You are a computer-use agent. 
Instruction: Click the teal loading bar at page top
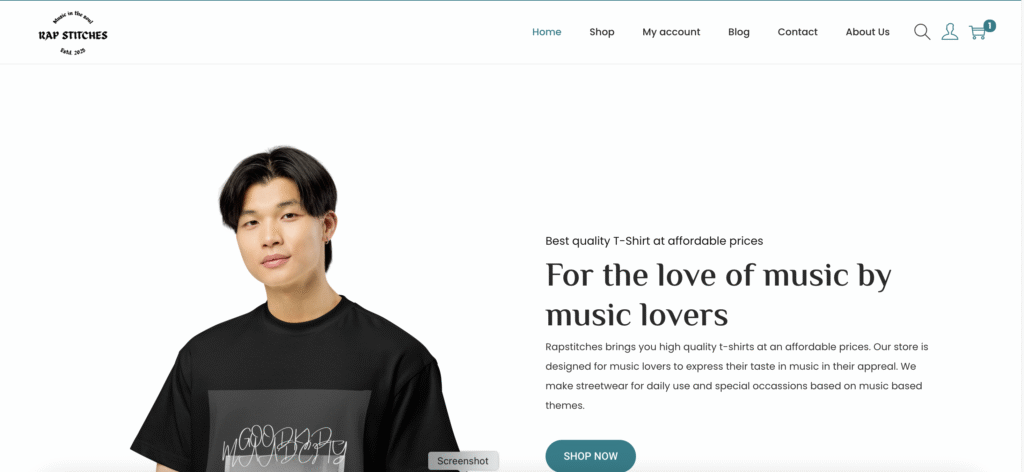[x=512, y=1]
